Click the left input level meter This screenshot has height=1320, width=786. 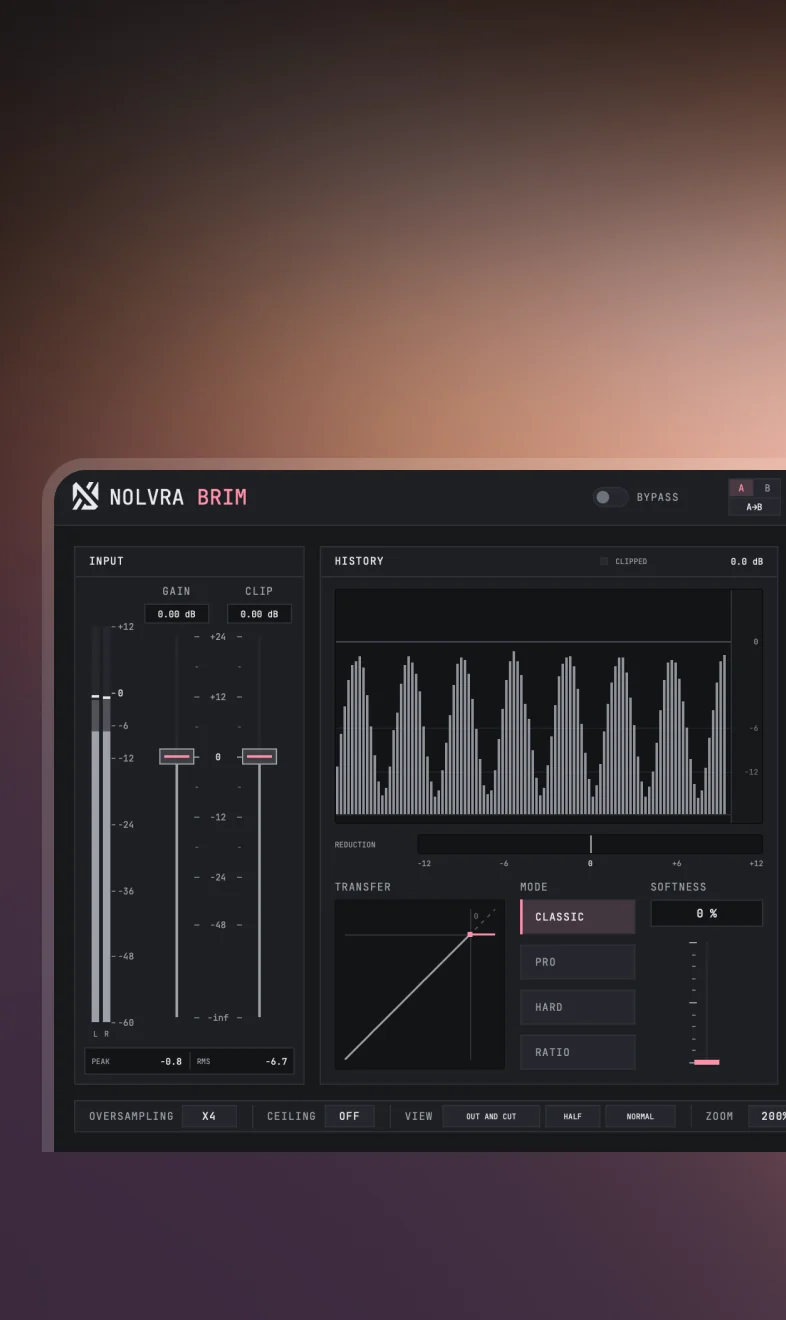[96, 824]
